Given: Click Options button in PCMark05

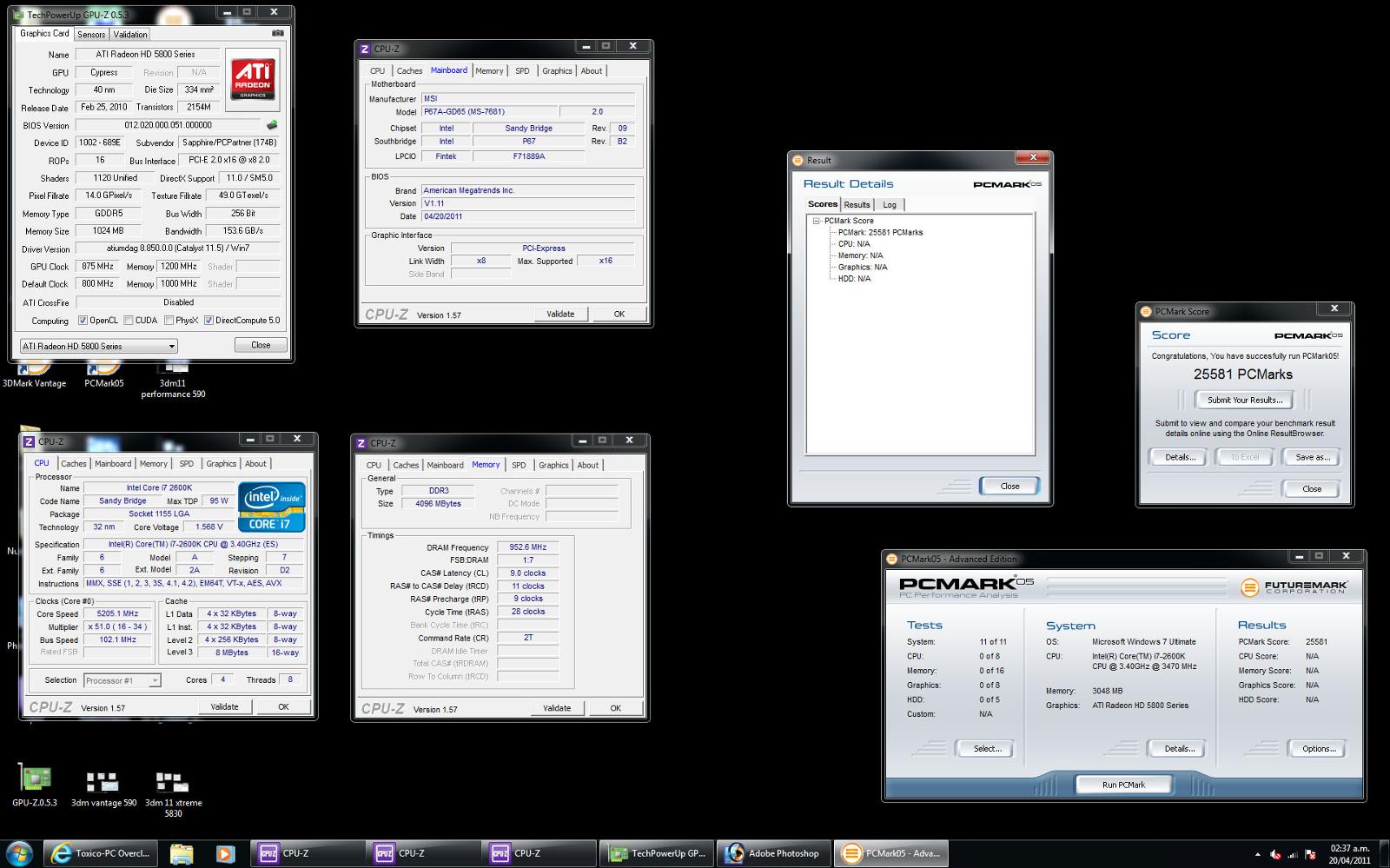Looking at the screenshot, I should (x=1319, y=748).
